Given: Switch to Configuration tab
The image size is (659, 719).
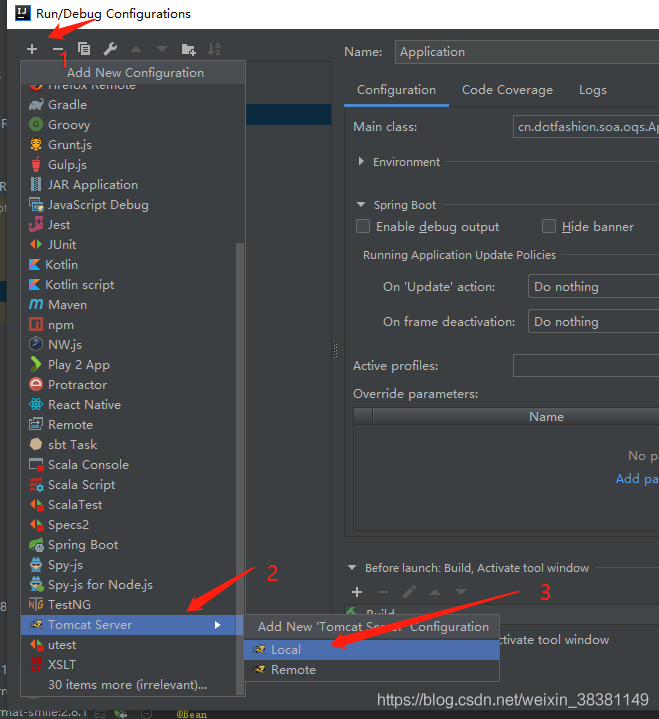Looking at the screenshot, I should 396,90.
